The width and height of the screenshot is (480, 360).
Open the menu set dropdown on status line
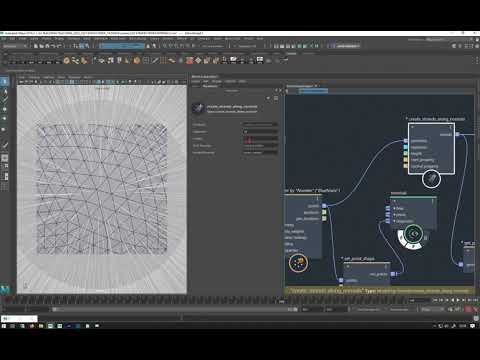15,46
